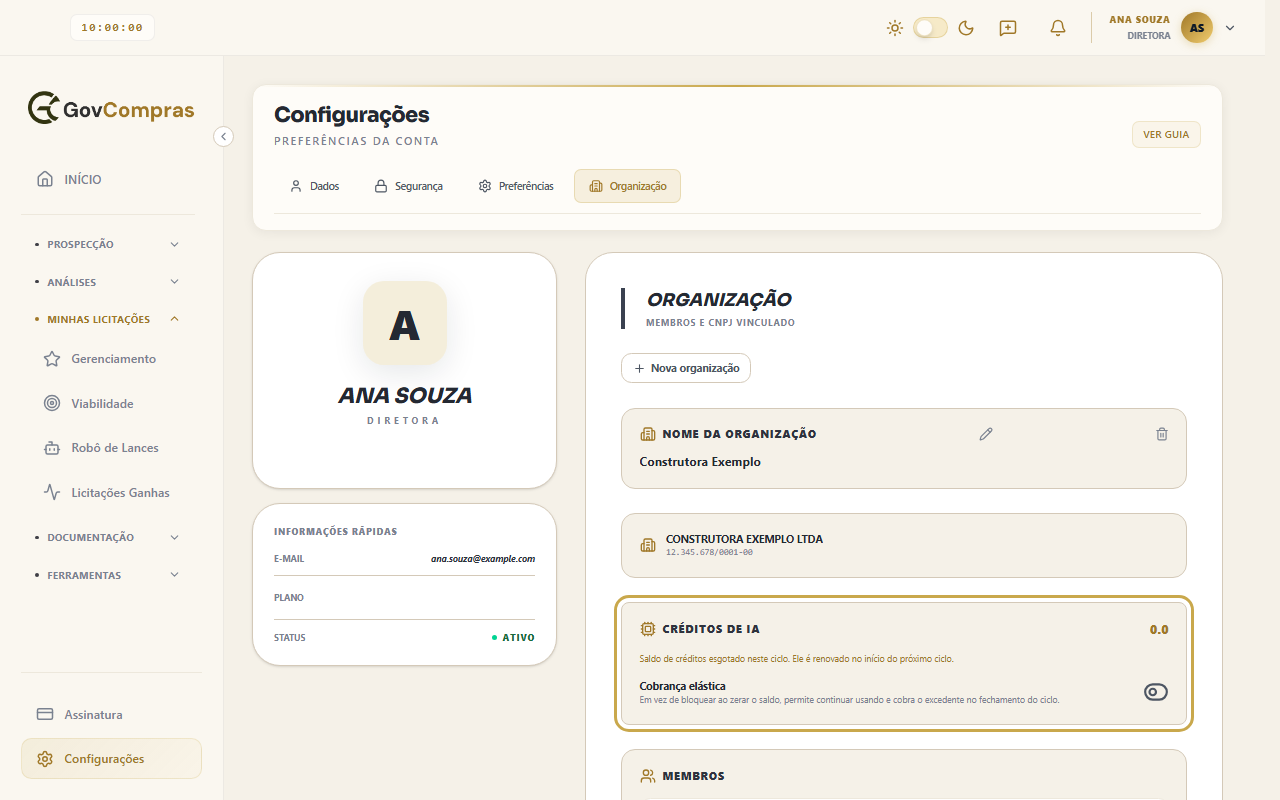Open notifications bell
This screenshot has width=1280, height=800.
coord(1058,28)
